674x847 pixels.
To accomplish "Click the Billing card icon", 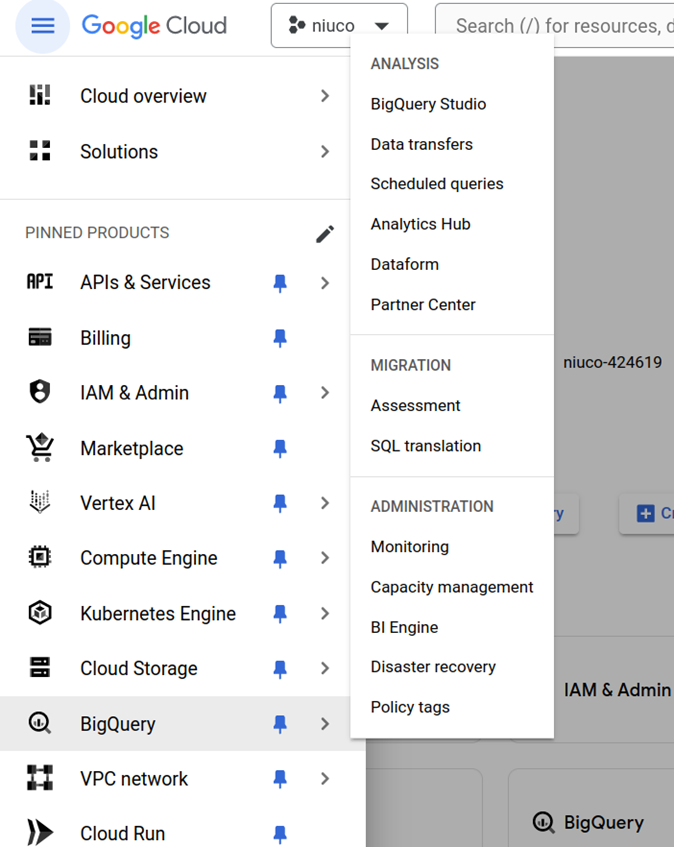I will 40,337.
